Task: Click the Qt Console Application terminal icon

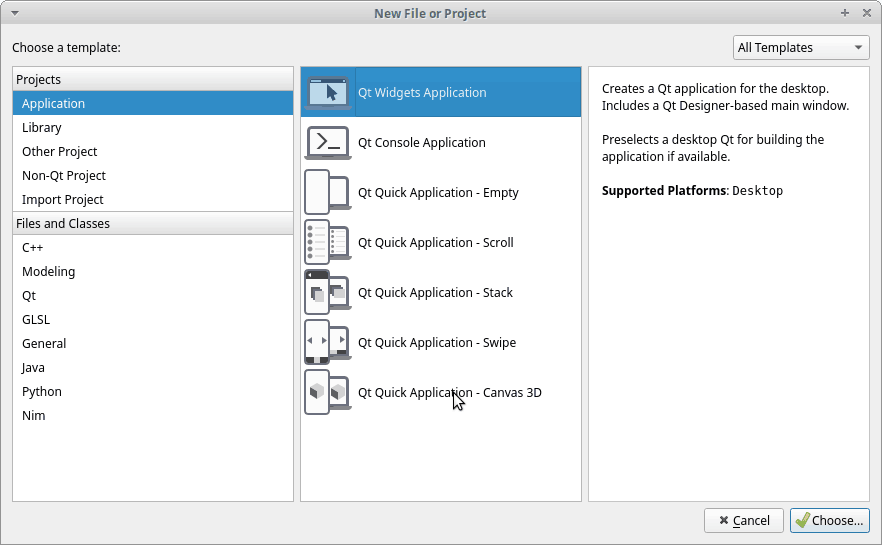Action: click(x=328, y=143)
